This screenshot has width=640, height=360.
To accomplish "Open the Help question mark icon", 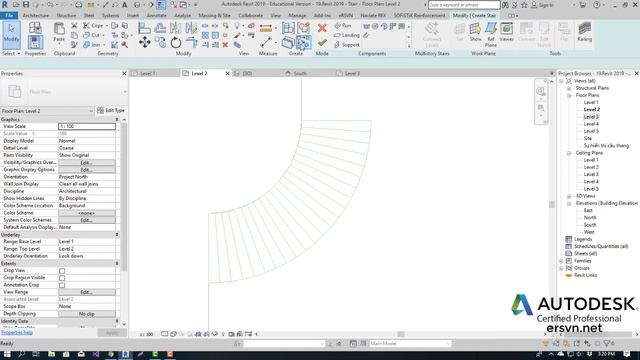I will (x=597, y=5).
